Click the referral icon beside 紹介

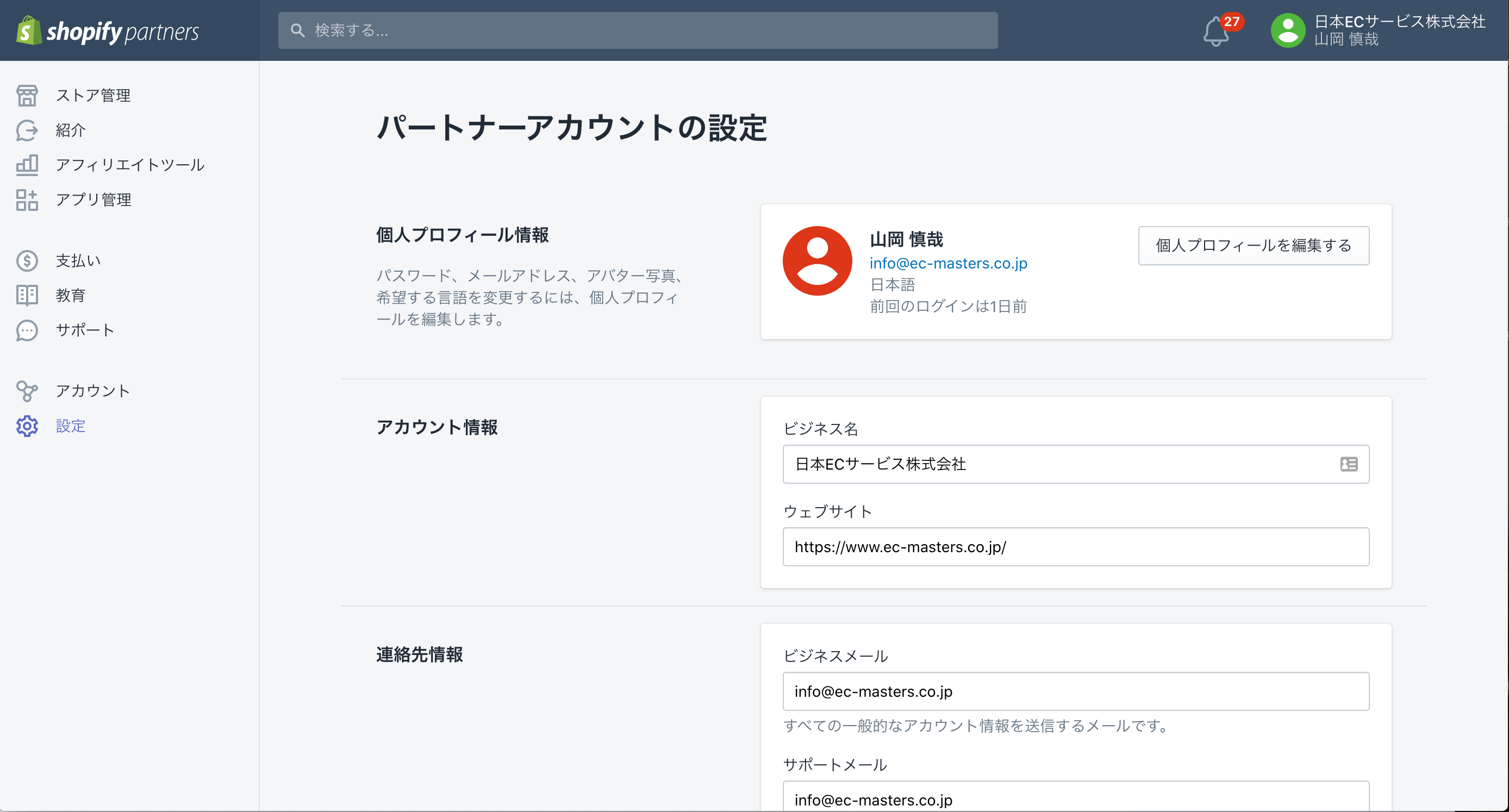pyautogui.click(x=27, y=130)
